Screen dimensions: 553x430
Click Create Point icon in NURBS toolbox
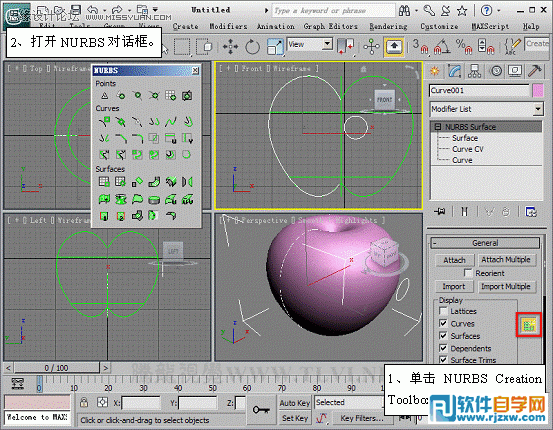(x=104, y=96)
